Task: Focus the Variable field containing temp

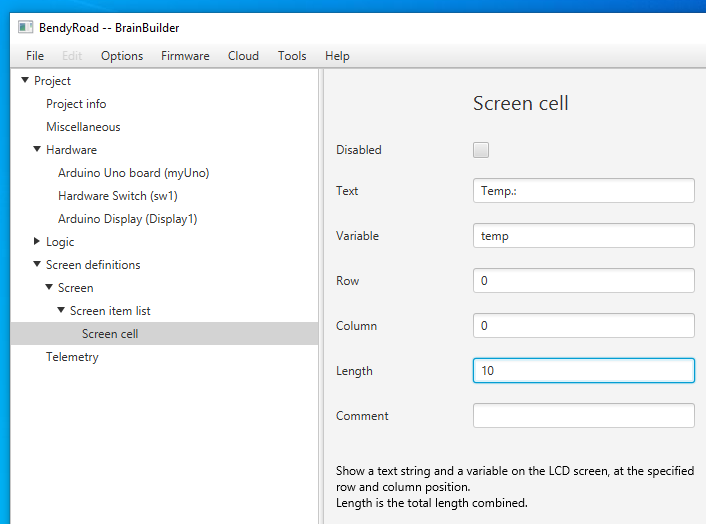Action: coord(584,235)
